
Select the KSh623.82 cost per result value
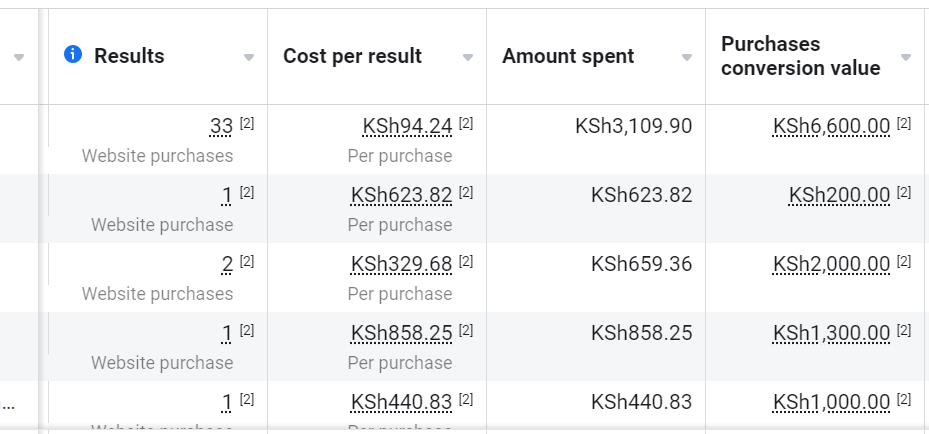[x=401, y=195]
